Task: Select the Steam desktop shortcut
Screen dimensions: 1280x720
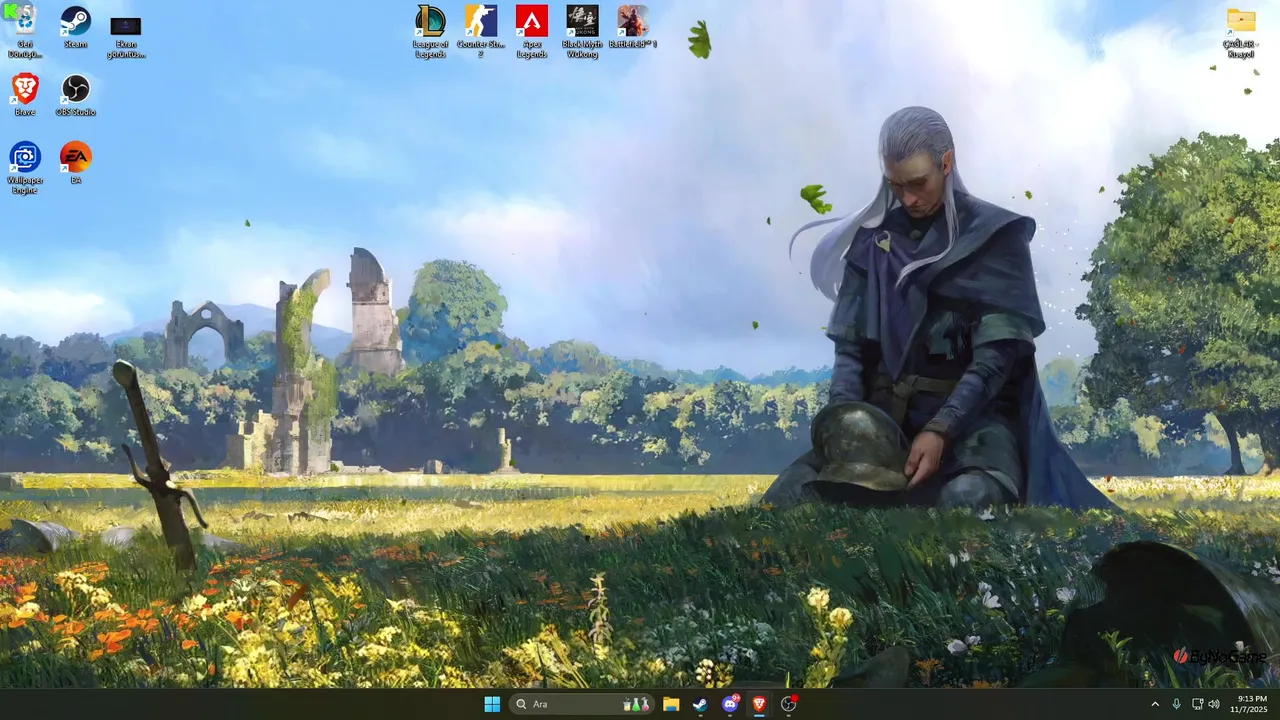Action: (75, 27)
